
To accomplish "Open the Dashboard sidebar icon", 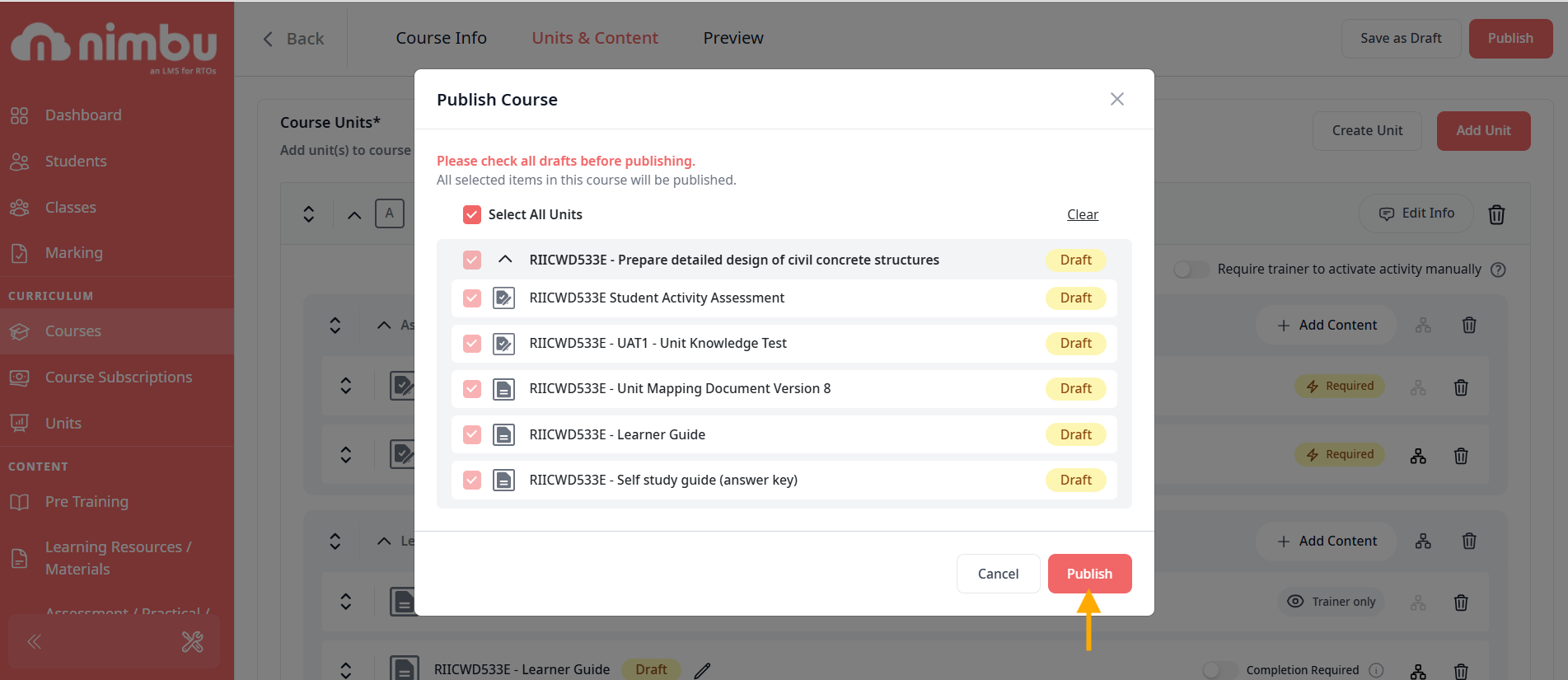I will (20, 115).
